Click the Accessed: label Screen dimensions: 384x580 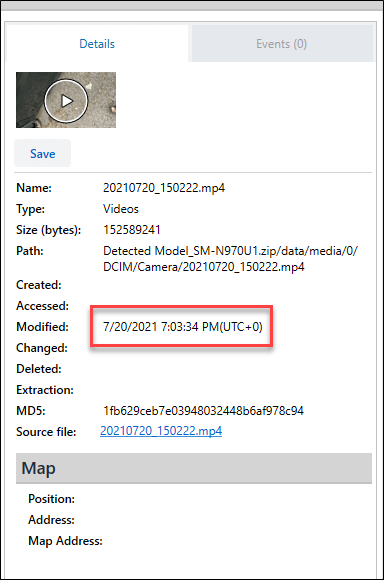tap(43, 306)
